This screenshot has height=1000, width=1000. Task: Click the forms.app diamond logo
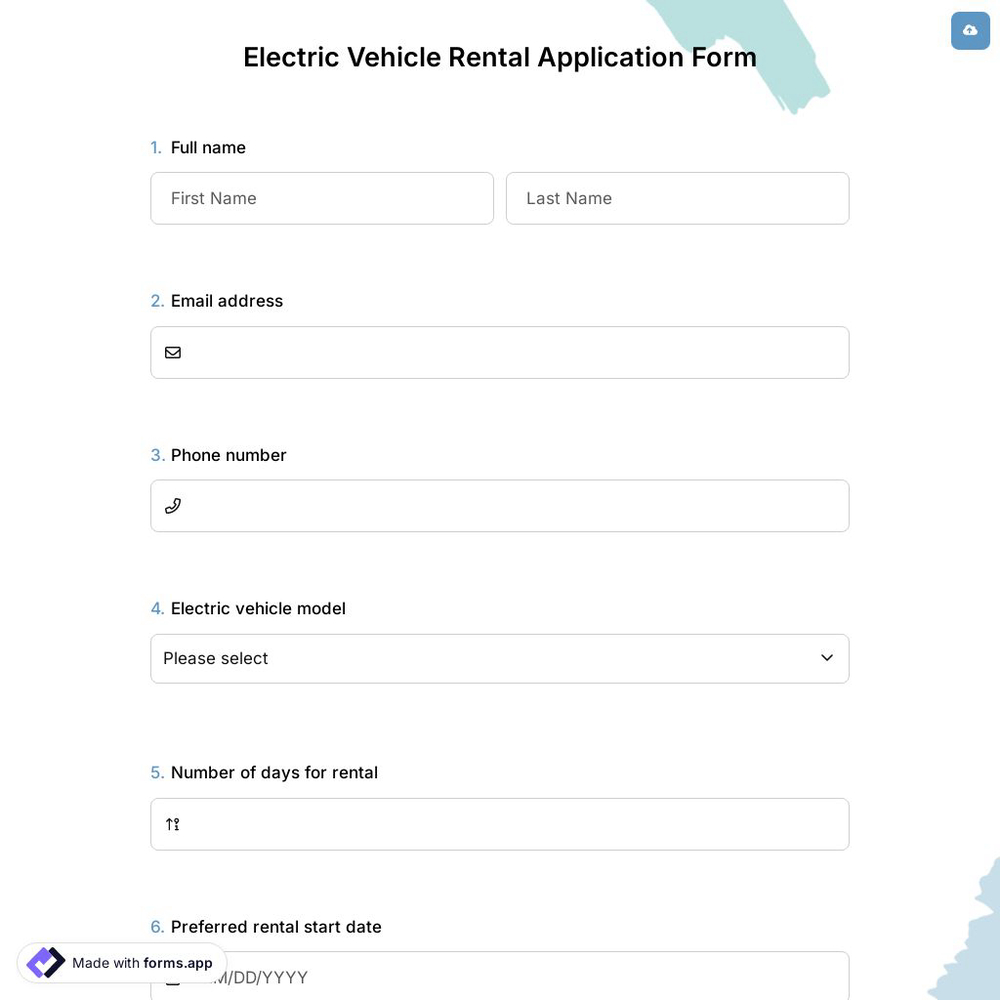tap(44, 962)
